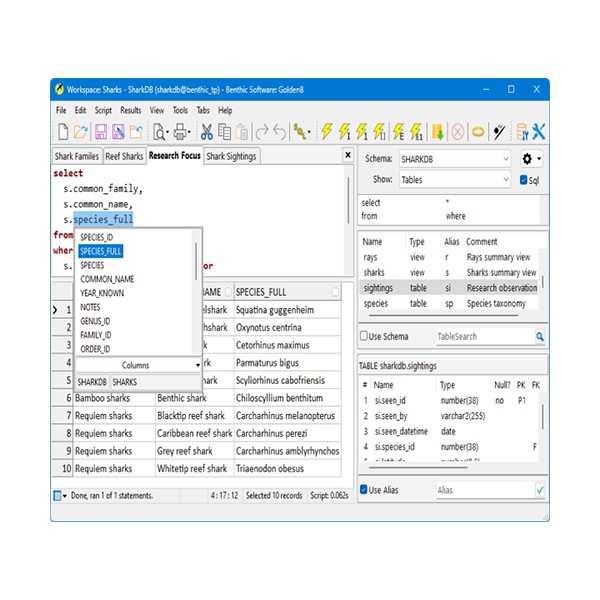This screenshot has height=600, width=600.
Task: Click the wrench tools icon in toolbar
Action: coord(538,131)
